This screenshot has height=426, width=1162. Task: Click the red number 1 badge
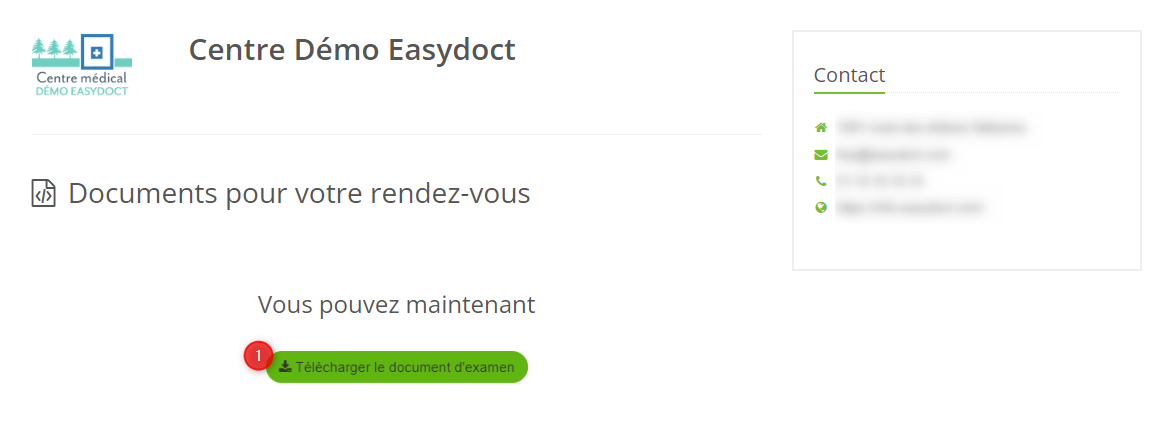tap(258, 355)
